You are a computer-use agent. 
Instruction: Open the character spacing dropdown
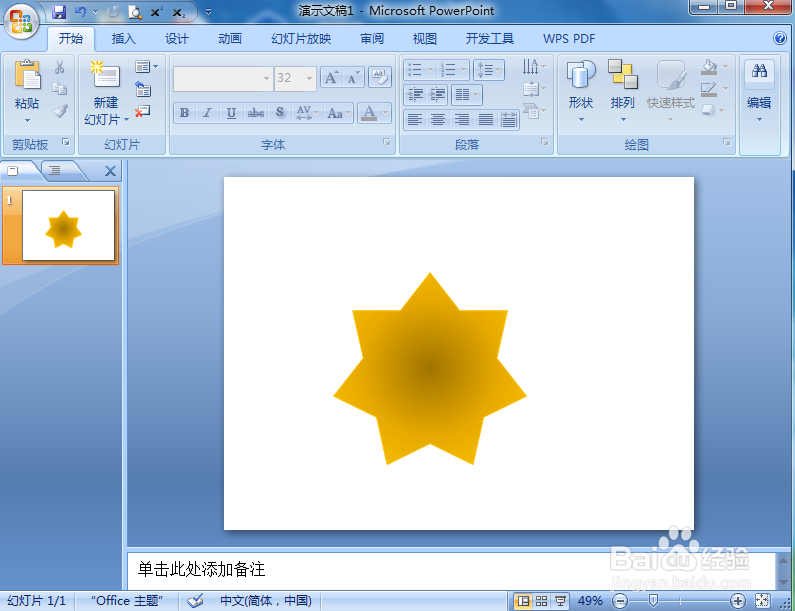point(307,113)
